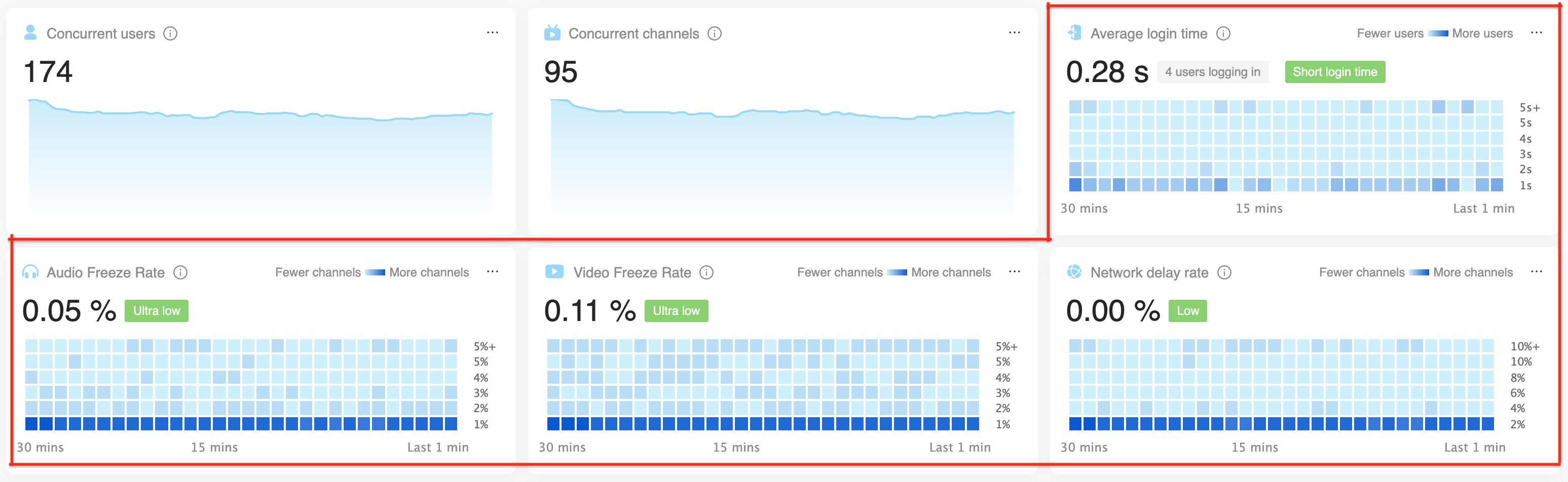
Task: Click the Ultra low badge on Audio Freeze Rate
Action: [157, 310]
